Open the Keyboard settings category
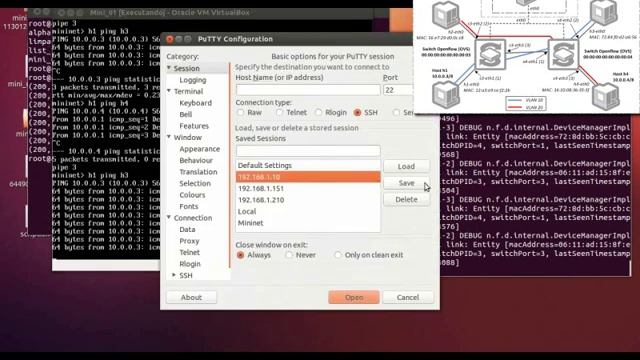Viewport: 640px width, 360px height. [x=196, y=103]
